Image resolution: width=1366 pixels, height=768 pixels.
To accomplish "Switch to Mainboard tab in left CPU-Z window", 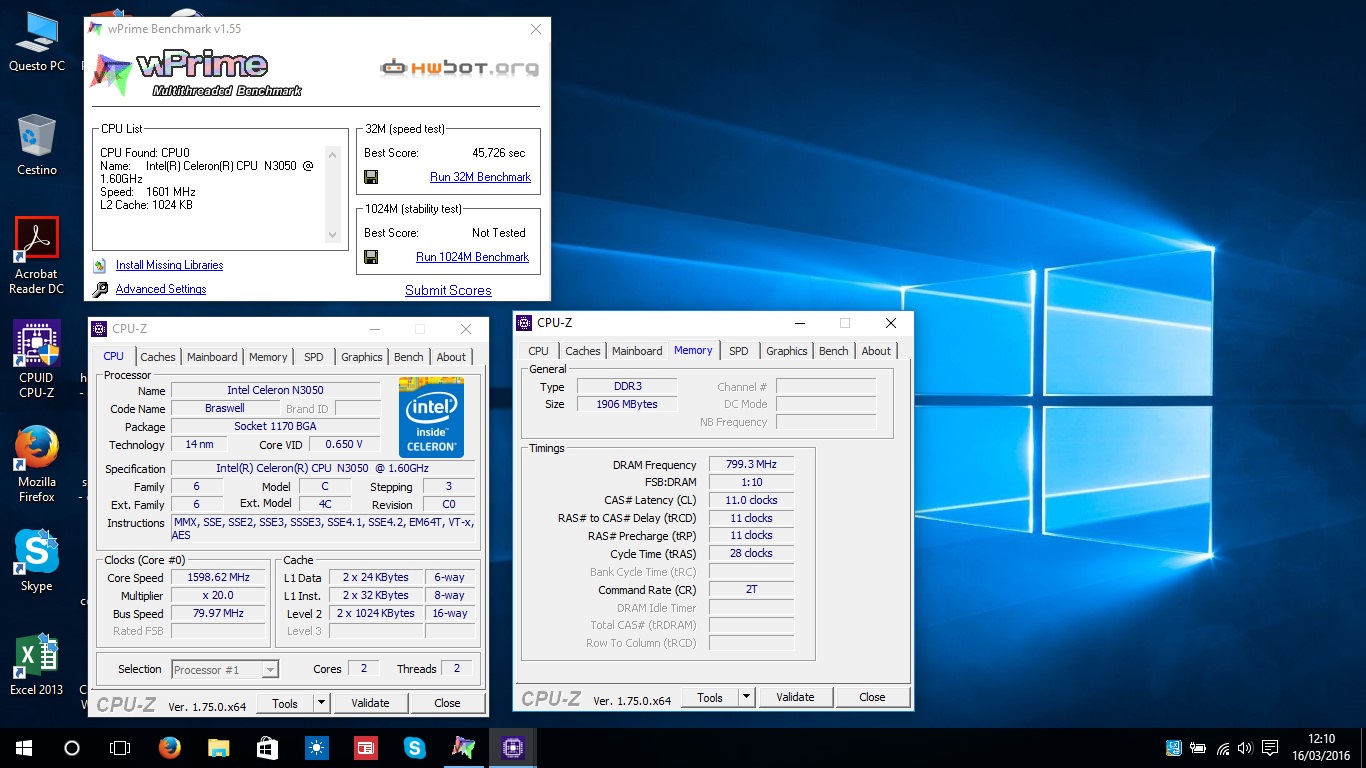I will (212, 357).
